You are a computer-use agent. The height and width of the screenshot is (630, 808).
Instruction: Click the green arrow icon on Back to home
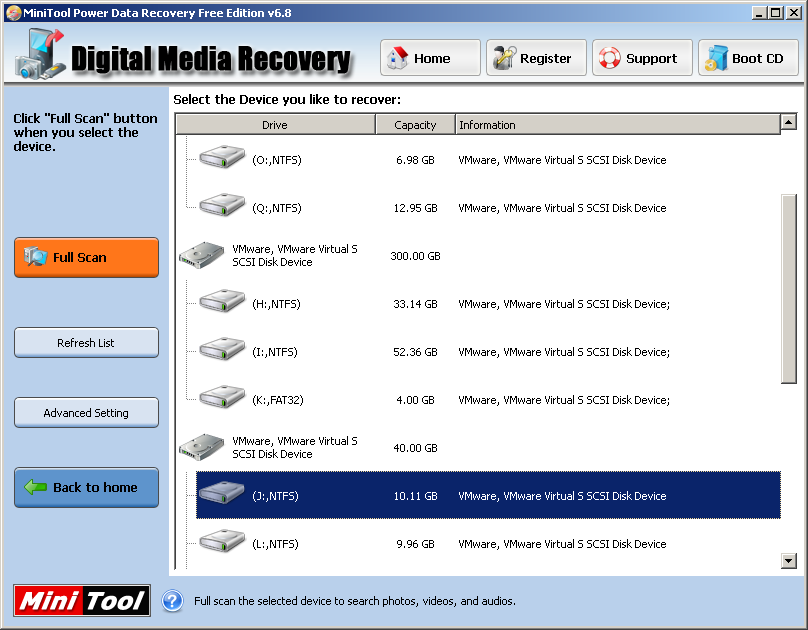click(x=36, y=487)
